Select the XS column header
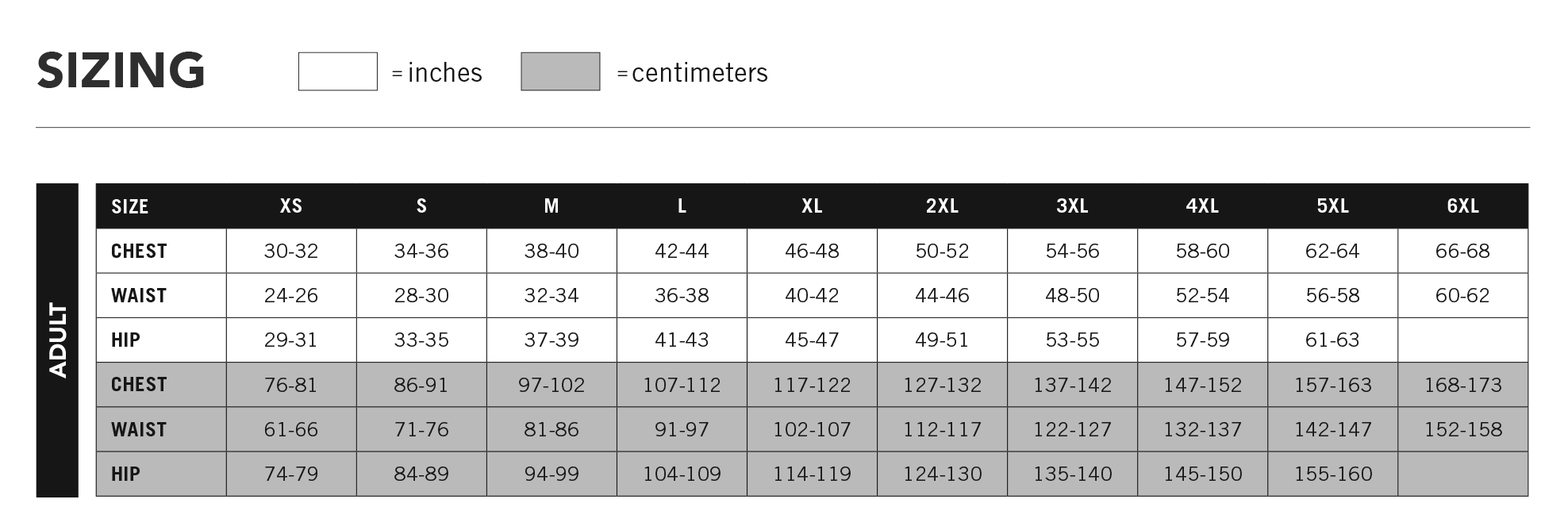 pyautogui.click(x=291, y=206)
